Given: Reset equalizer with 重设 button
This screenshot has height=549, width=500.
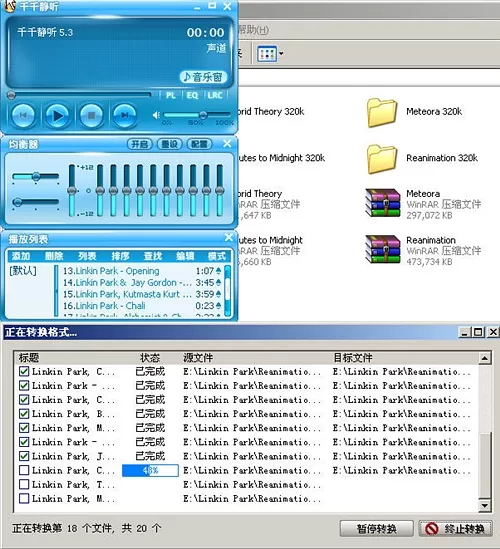Looking at the screenshot, I should (169, 144).
